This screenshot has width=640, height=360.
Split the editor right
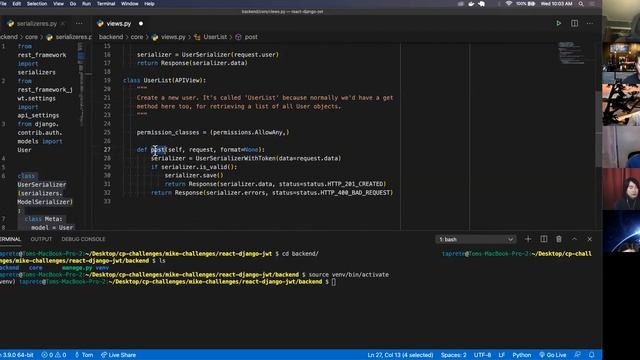point(574,23)
